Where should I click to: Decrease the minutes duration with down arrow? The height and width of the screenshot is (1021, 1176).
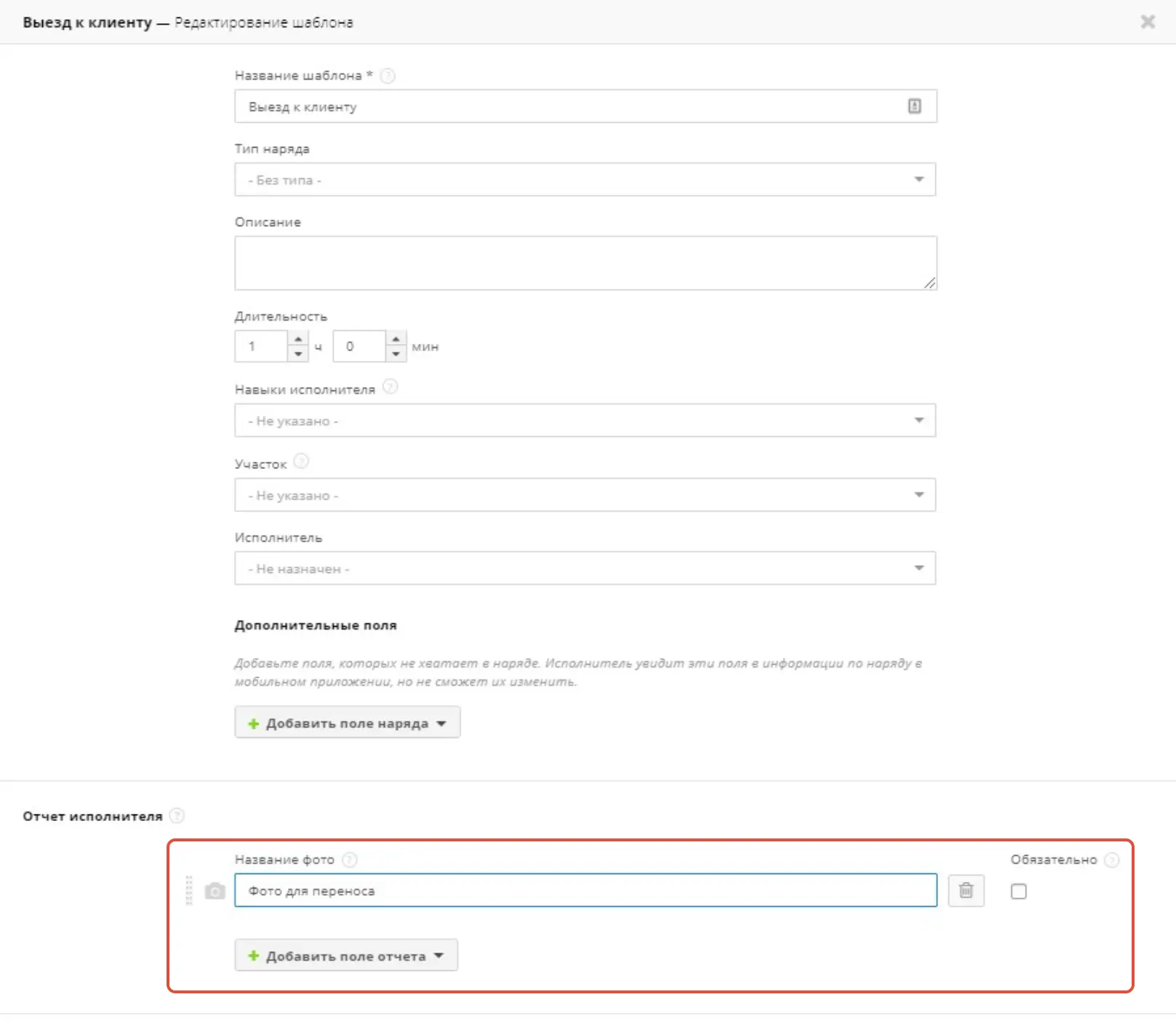[396, 353]
